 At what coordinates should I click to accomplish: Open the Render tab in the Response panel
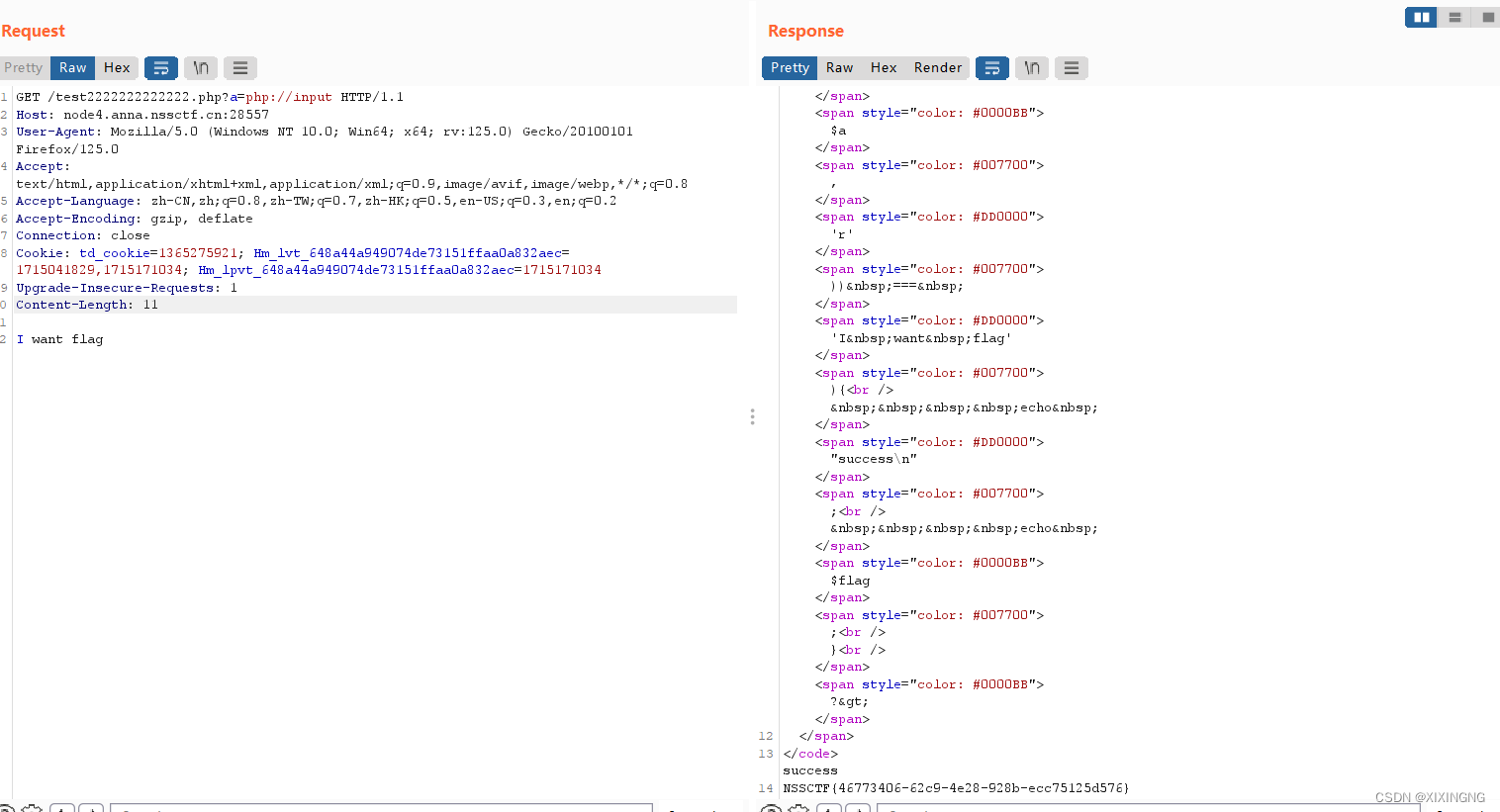pos(937,67)
